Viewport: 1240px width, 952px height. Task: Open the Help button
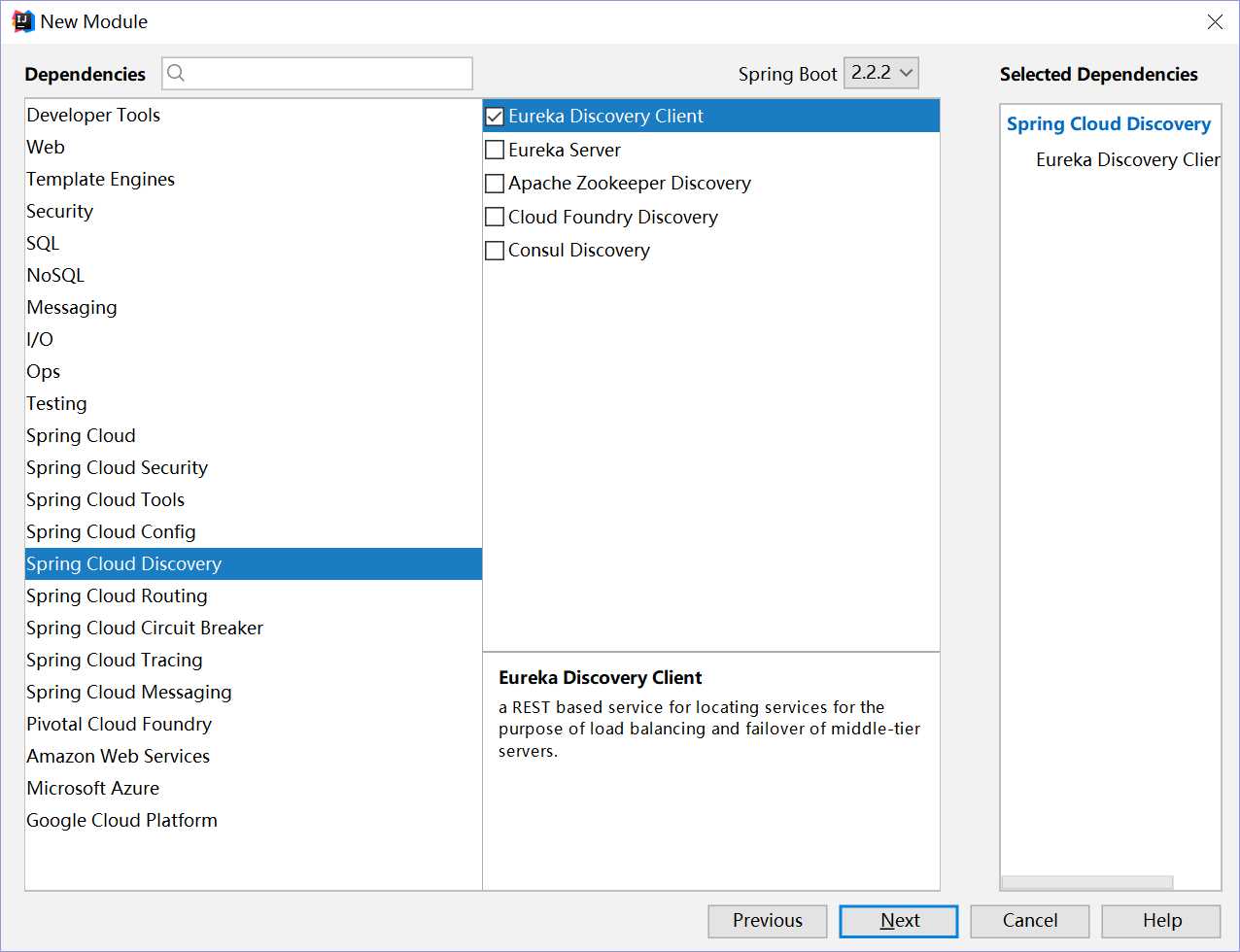click(1161, 921)
